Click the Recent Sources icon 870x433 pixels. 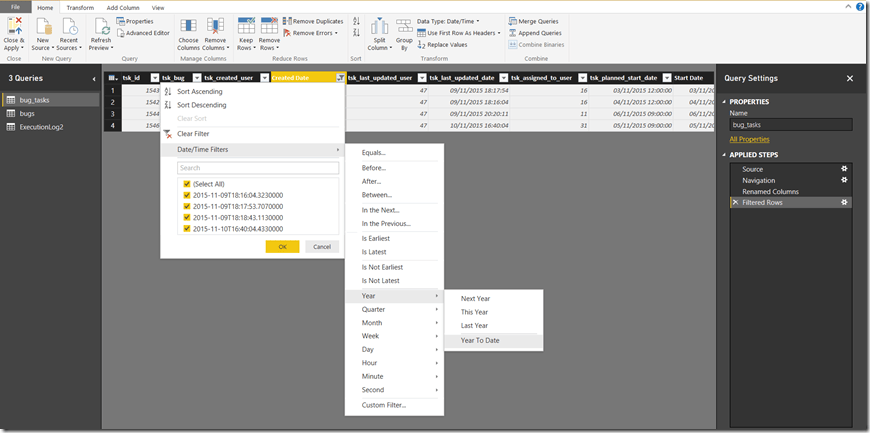coord(69,27)
